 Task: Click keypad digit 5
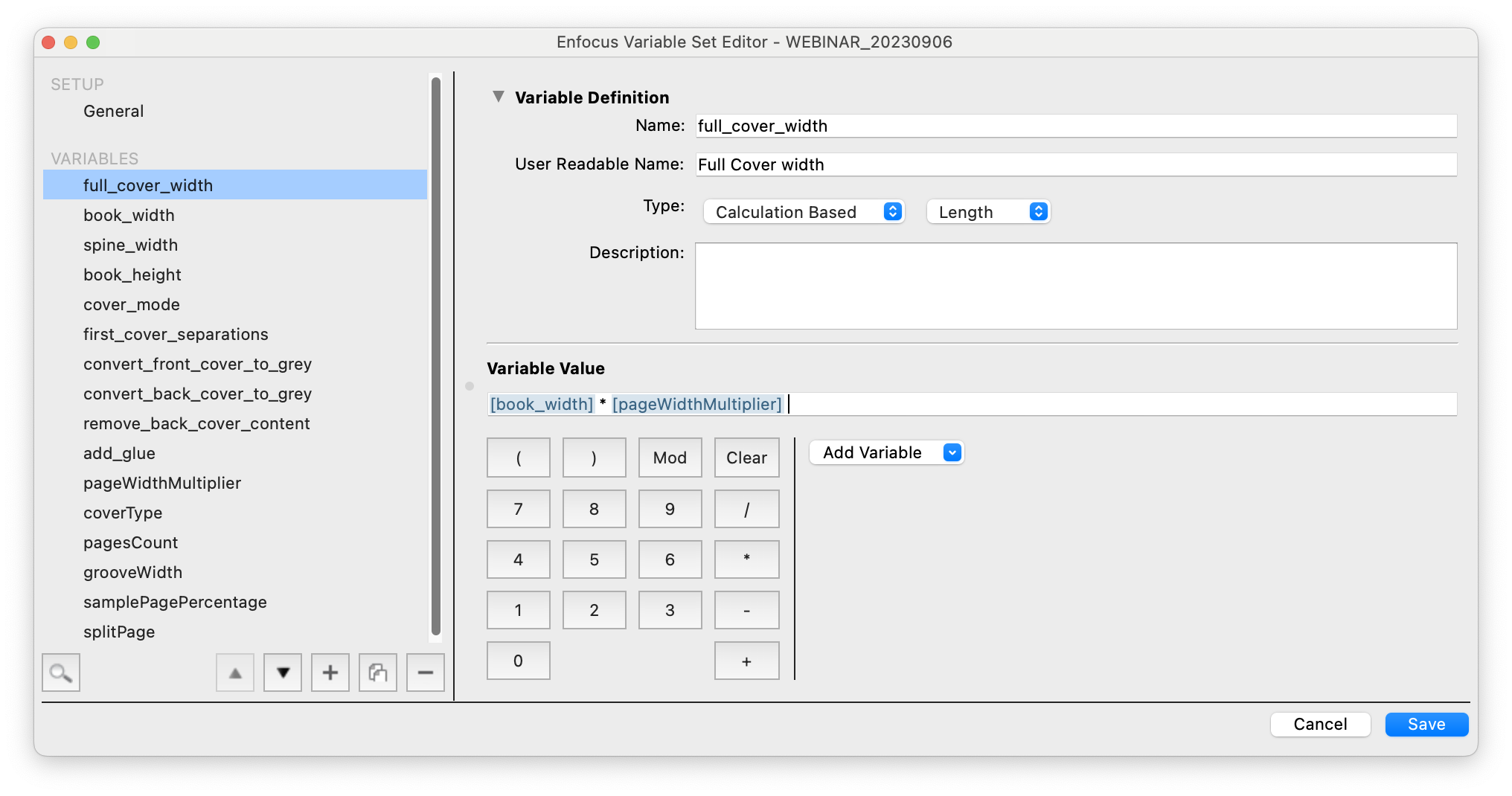tap(595, 559)
